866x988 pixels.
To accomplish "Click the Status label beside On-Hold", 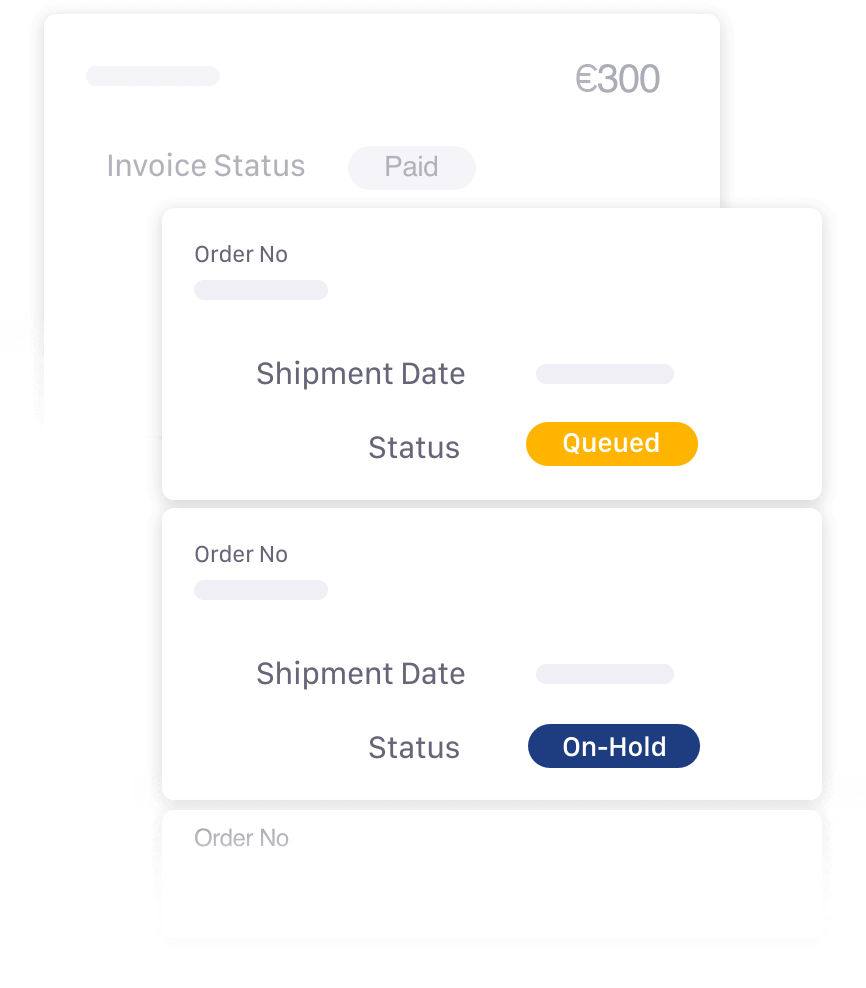I will [414, 748].
